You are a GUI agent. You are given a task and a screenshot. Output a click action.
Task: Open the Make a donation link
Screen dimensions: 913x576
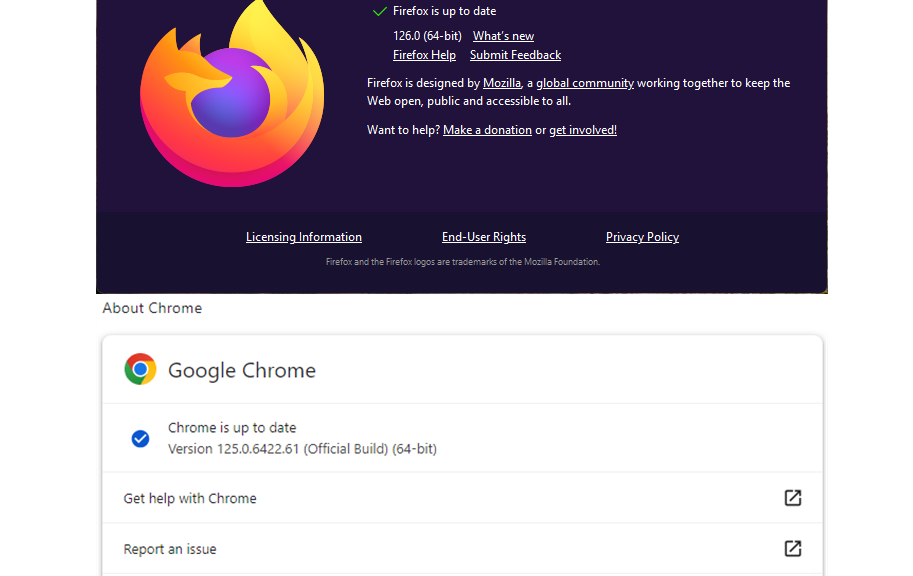pyautogui.click(x=487, y=130)
